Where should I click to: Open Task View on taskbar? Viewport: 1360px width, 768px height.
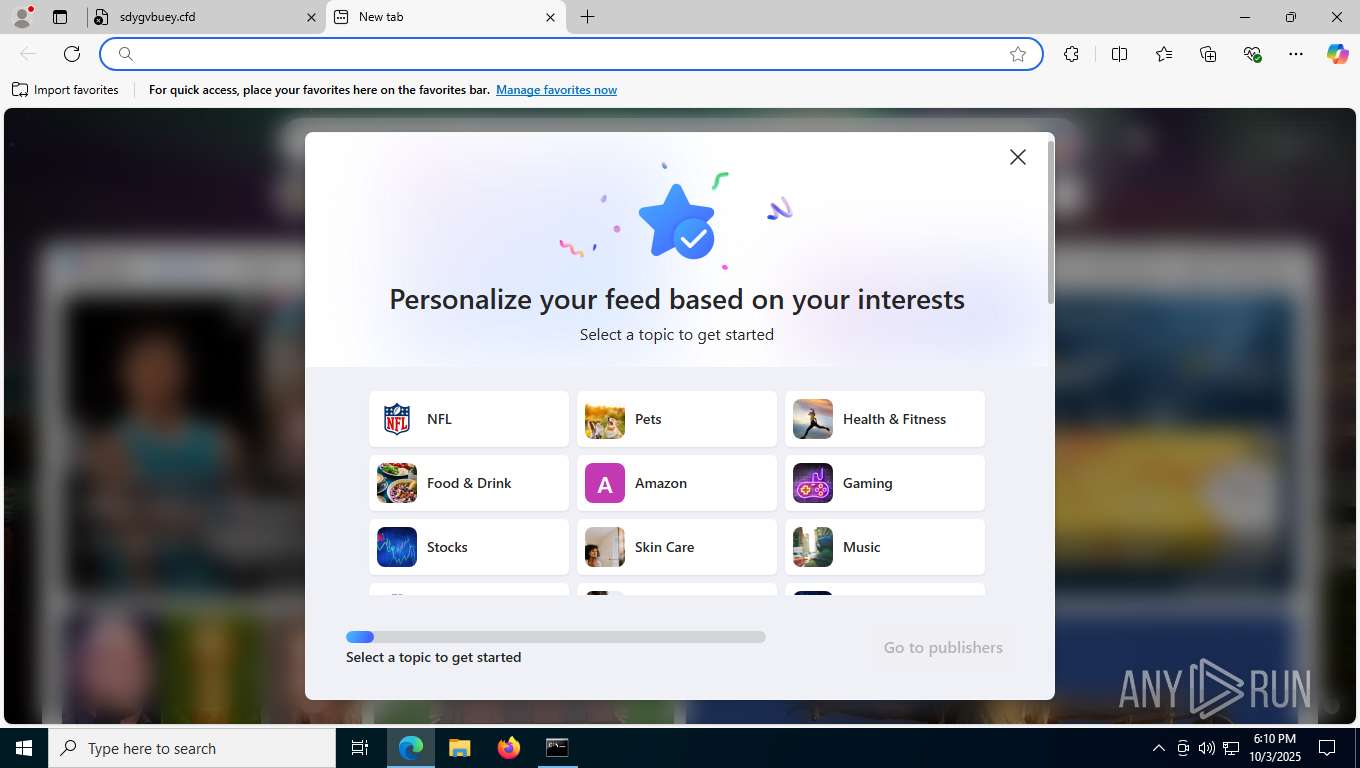pos(360,748)
